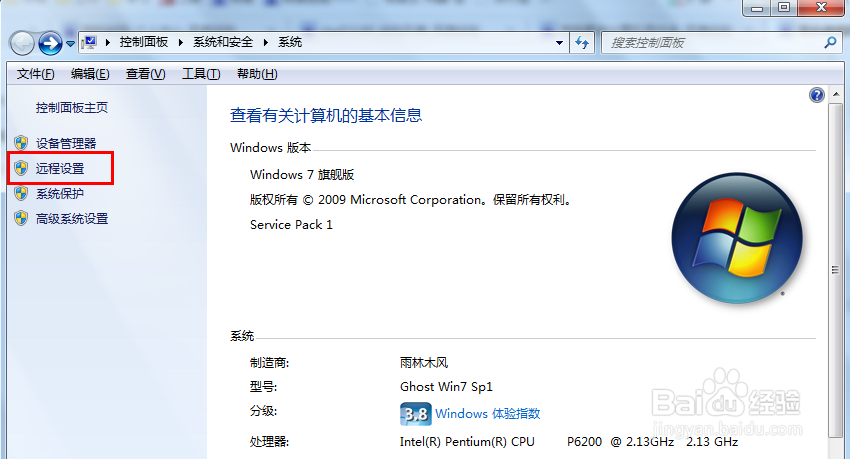850x459 pixels.
Task: Click the Back navigation arrow button
Action: point(22,43)
